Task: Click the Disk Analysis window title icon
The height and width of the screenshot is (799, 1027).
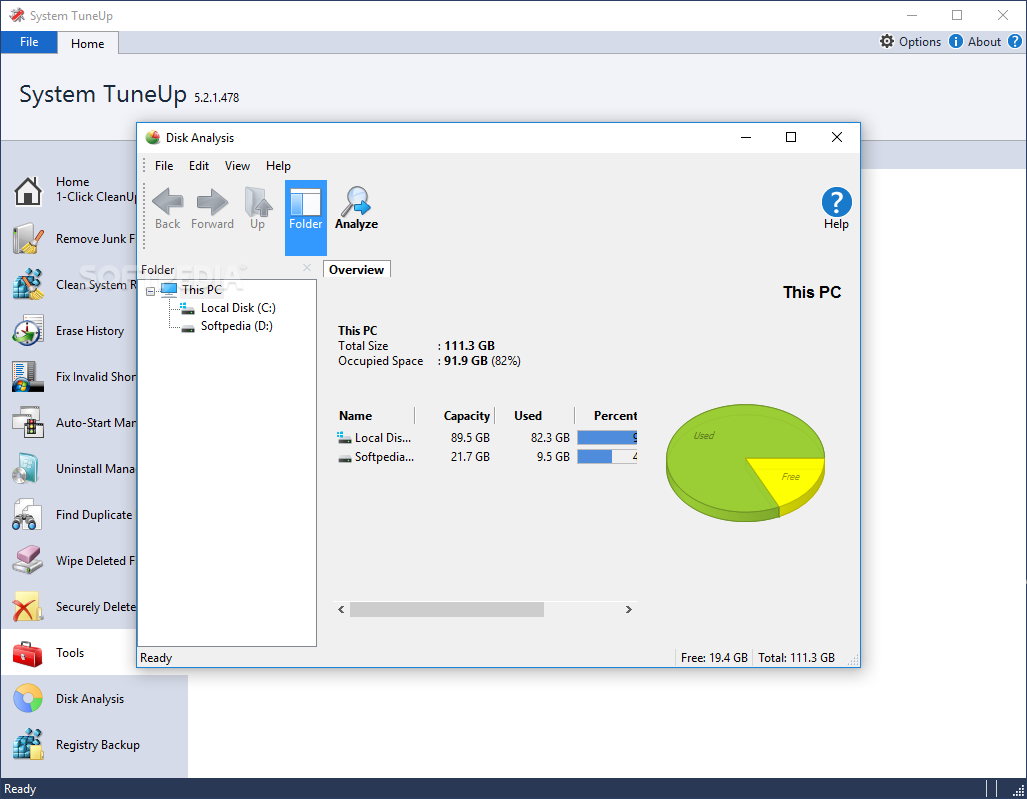Action: click(x=153, y=138)
